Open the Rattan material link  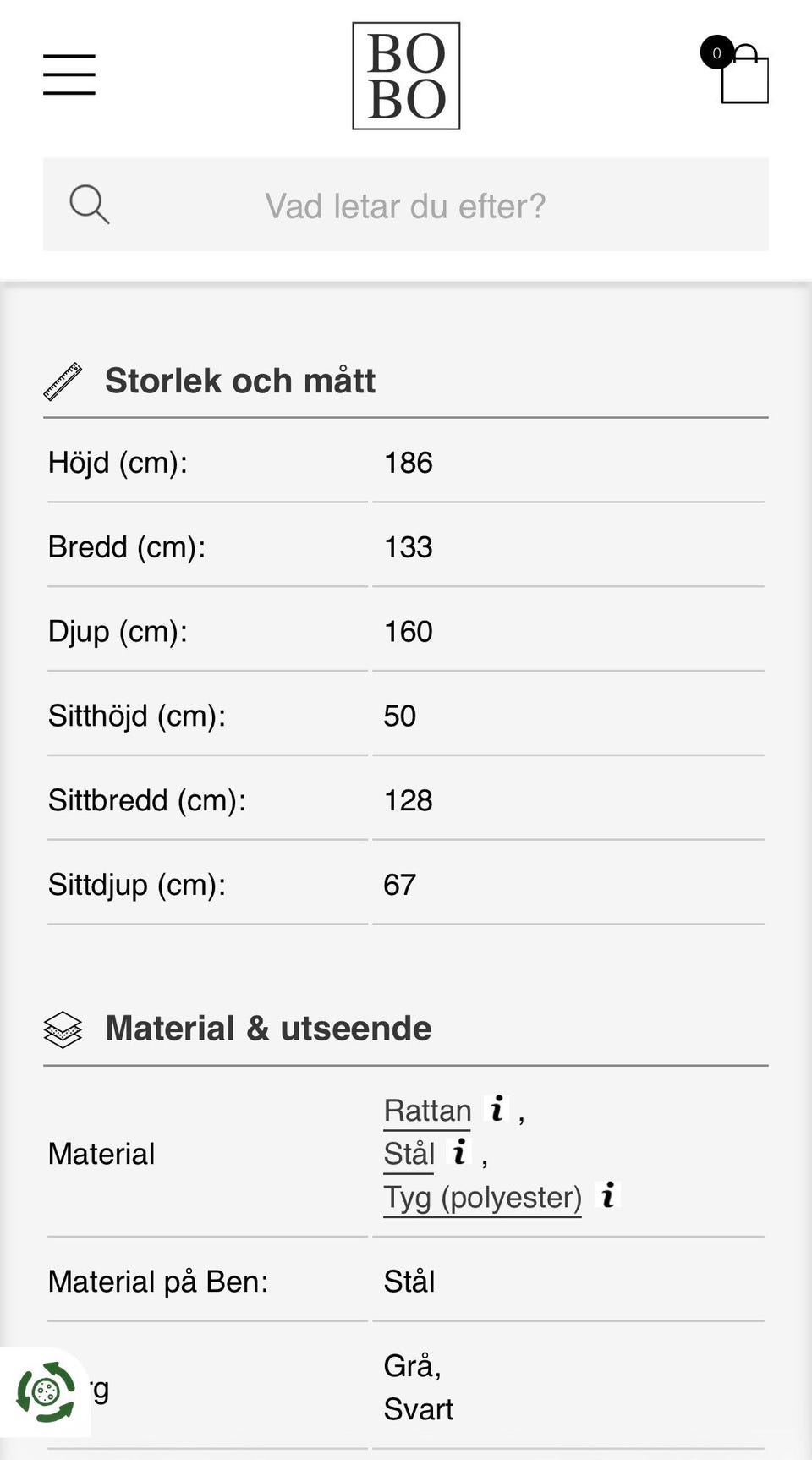coord(427,1111)
